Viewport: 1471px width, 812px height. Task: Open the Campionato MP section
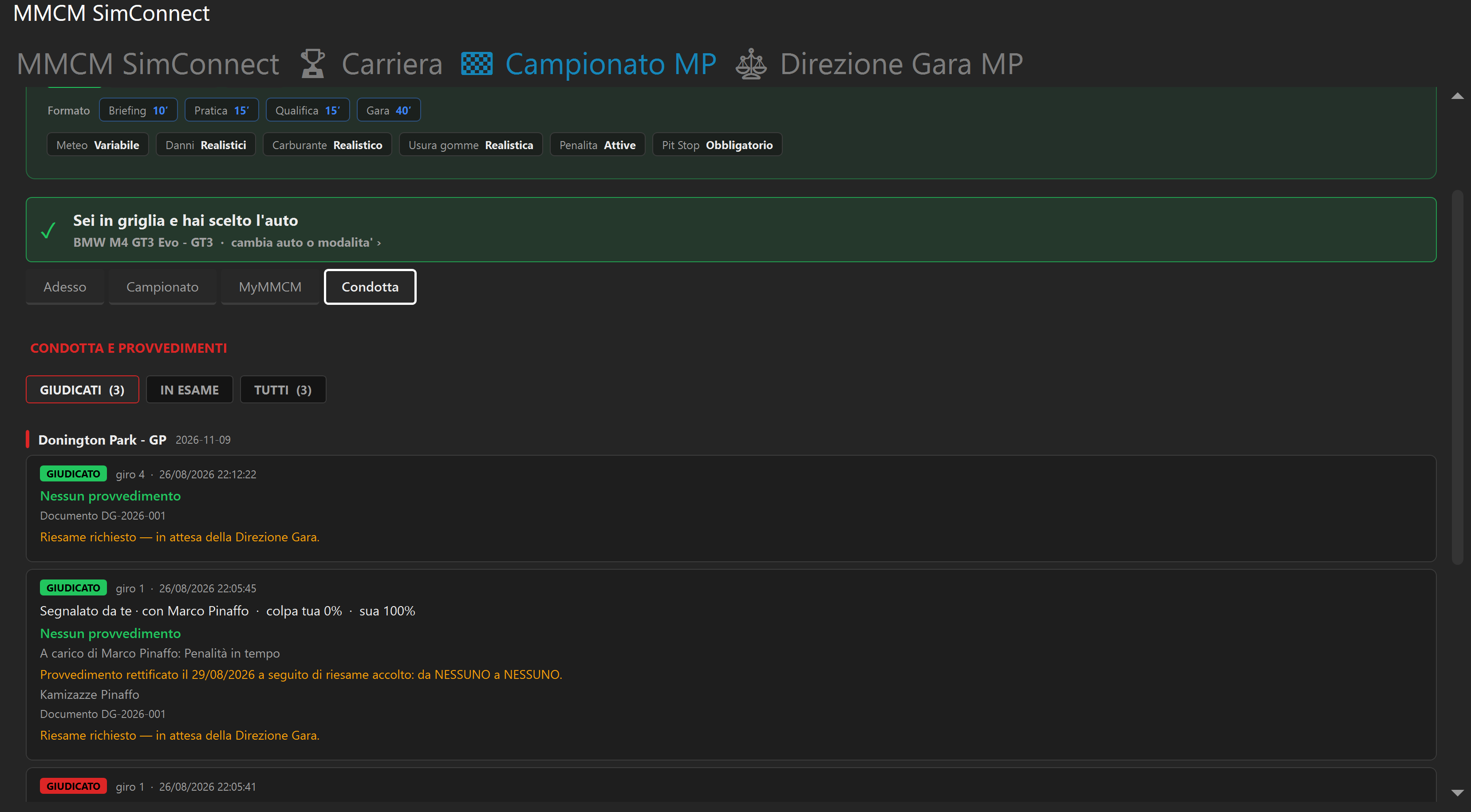[x=611, y=63]
